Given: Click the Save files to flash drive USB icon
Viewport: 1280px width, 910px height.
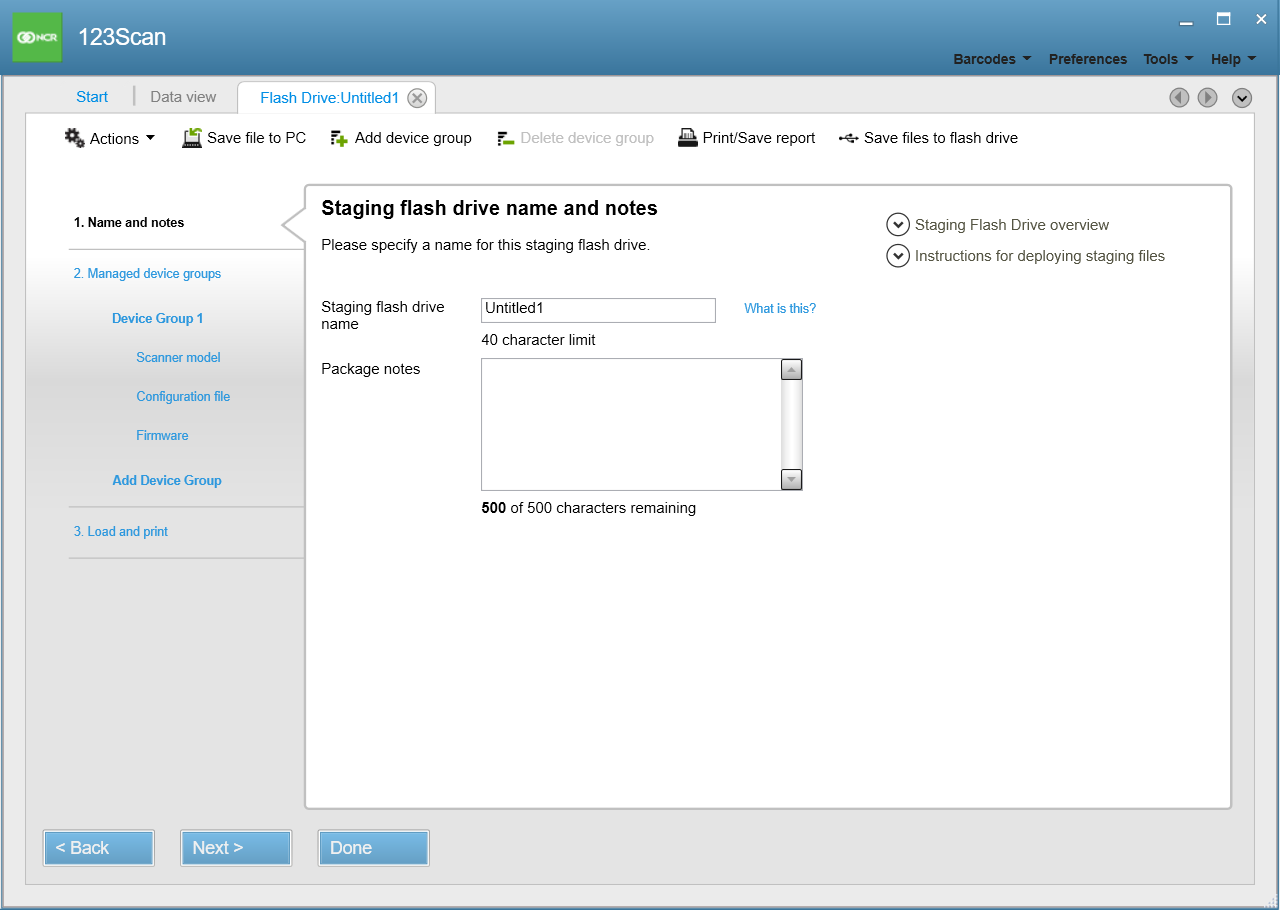Looking at the screenshot, I should pyautogui.click(x=848, y=138).
